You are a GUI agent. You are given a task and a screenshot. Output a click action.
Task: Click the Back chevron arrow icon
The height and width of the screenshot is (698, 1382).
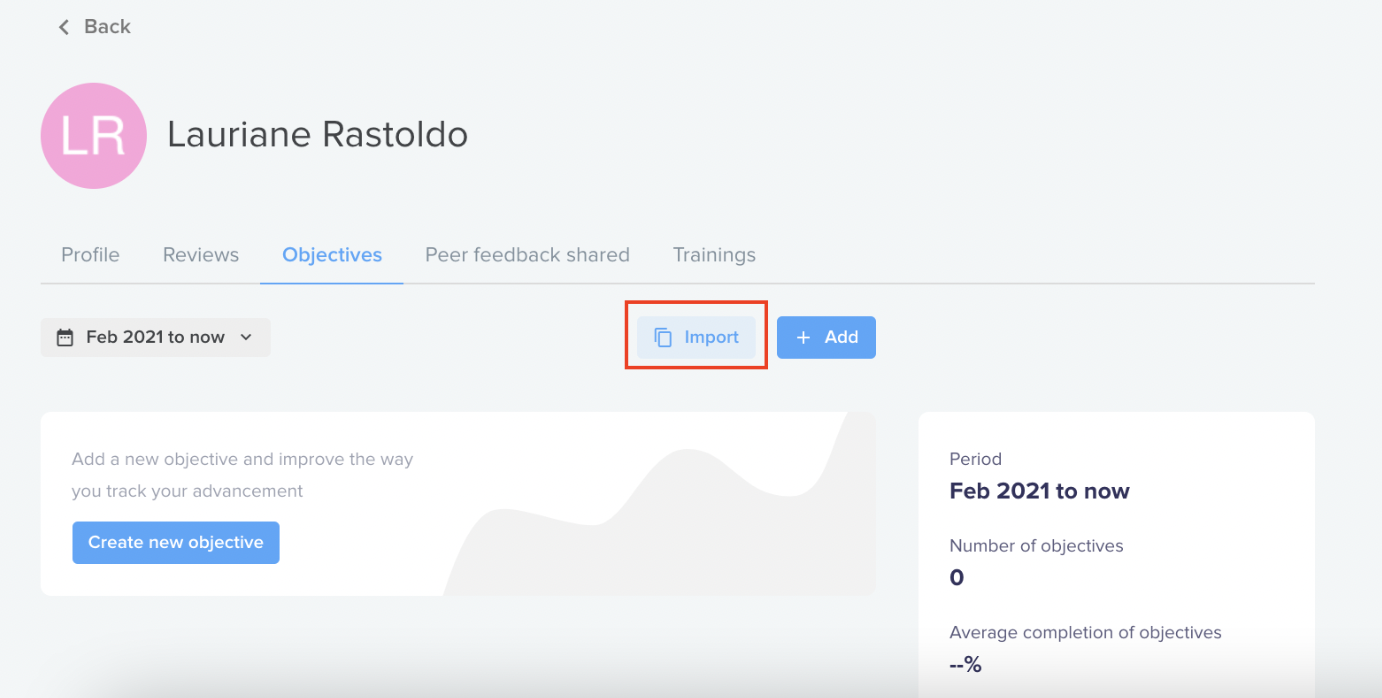click(x=64, y=27)
